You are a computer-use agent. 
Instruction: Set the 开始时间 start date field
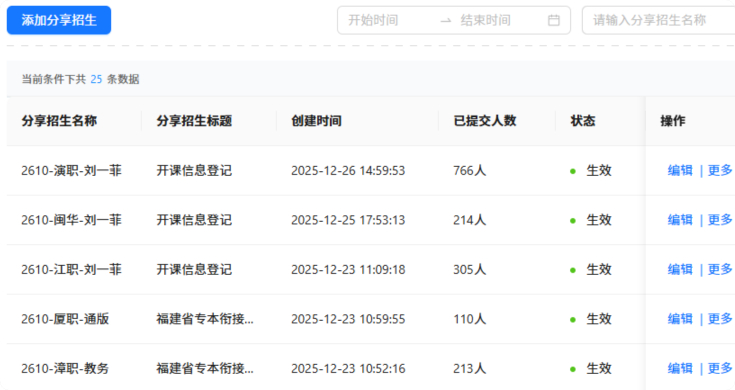[x=373, y=20]
